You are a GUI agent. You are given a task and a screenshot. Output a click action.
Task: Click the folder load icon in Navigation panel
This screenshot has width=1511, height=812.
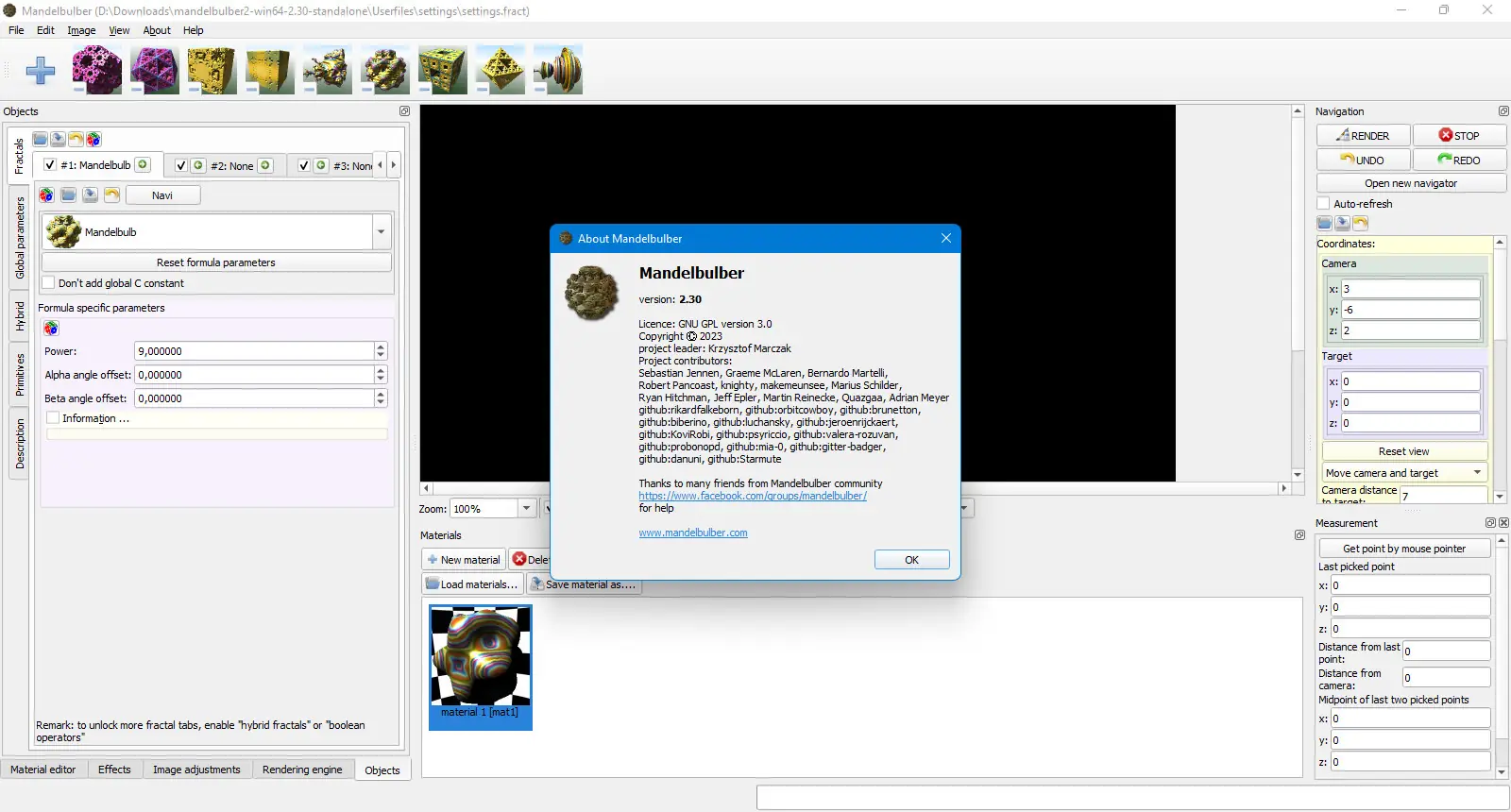tap(1325, 224)
